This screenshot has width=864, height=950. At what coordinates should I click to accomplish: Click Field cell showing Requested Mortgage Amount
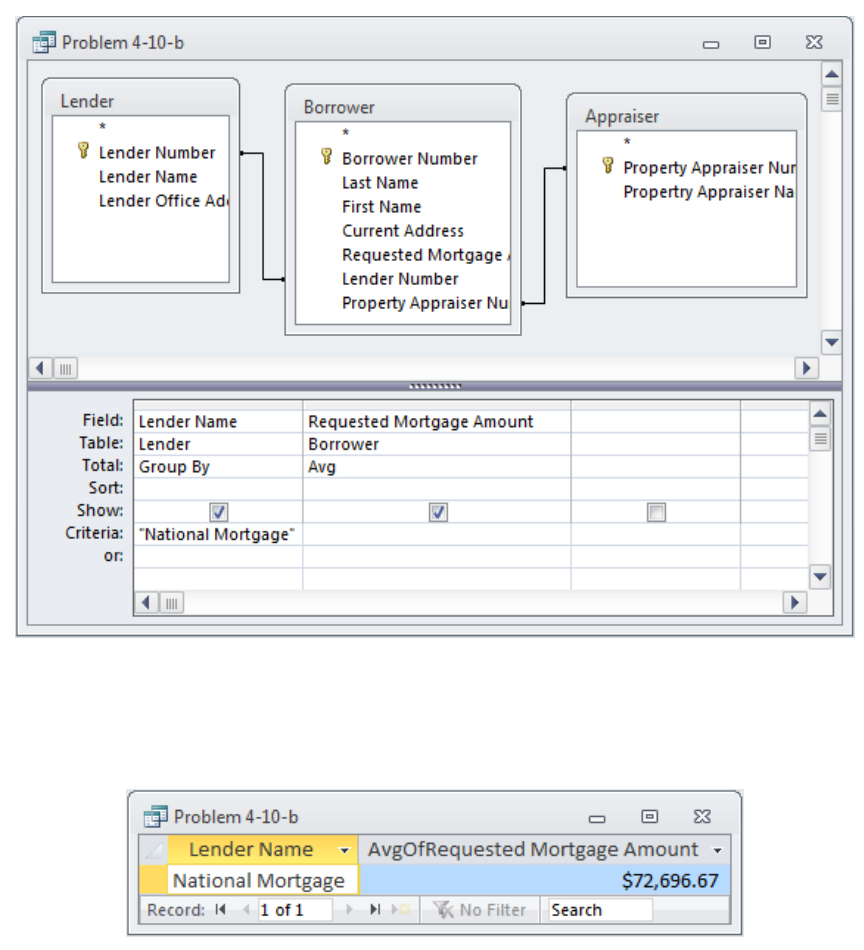(437, 422)
